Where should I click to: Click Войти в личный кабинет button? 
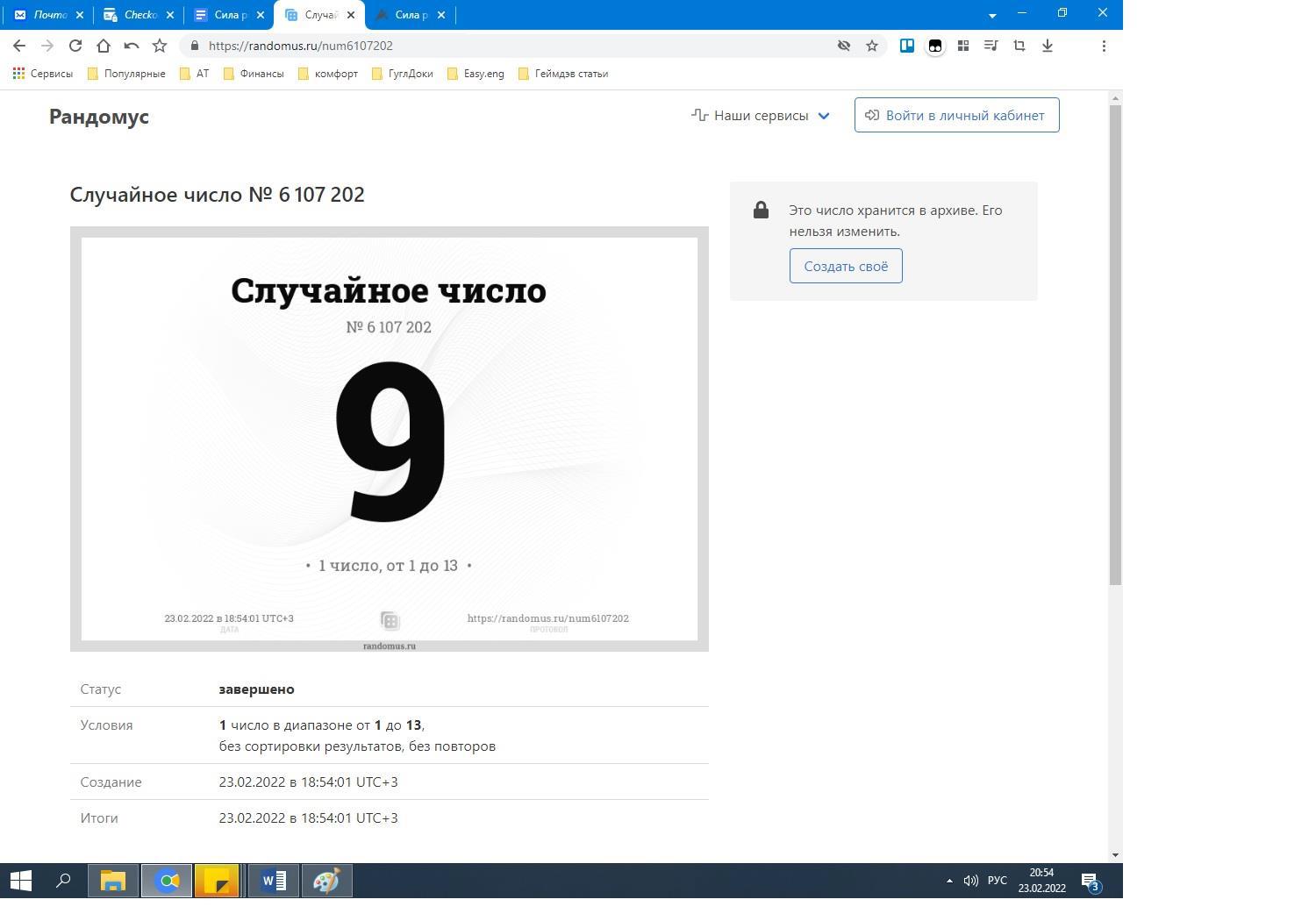point(956,115)
